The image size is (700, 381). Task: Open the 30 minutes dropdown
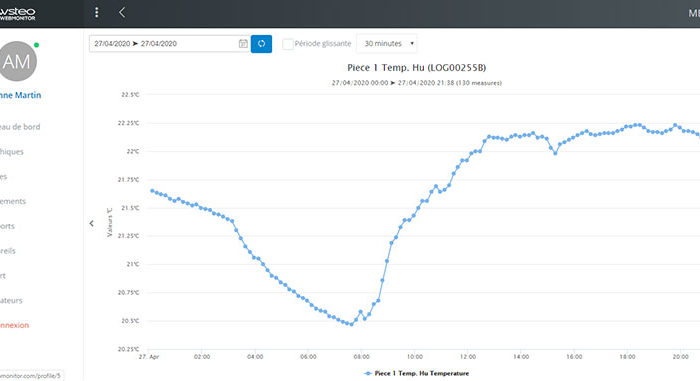[387, 43]
